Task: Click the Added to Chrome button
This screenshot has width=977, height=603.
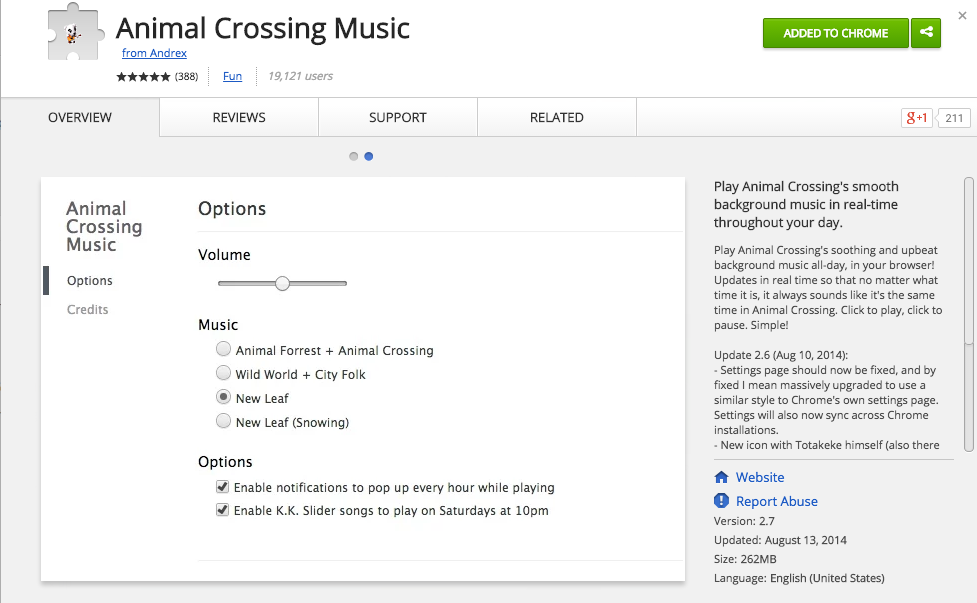Action: 835,33
